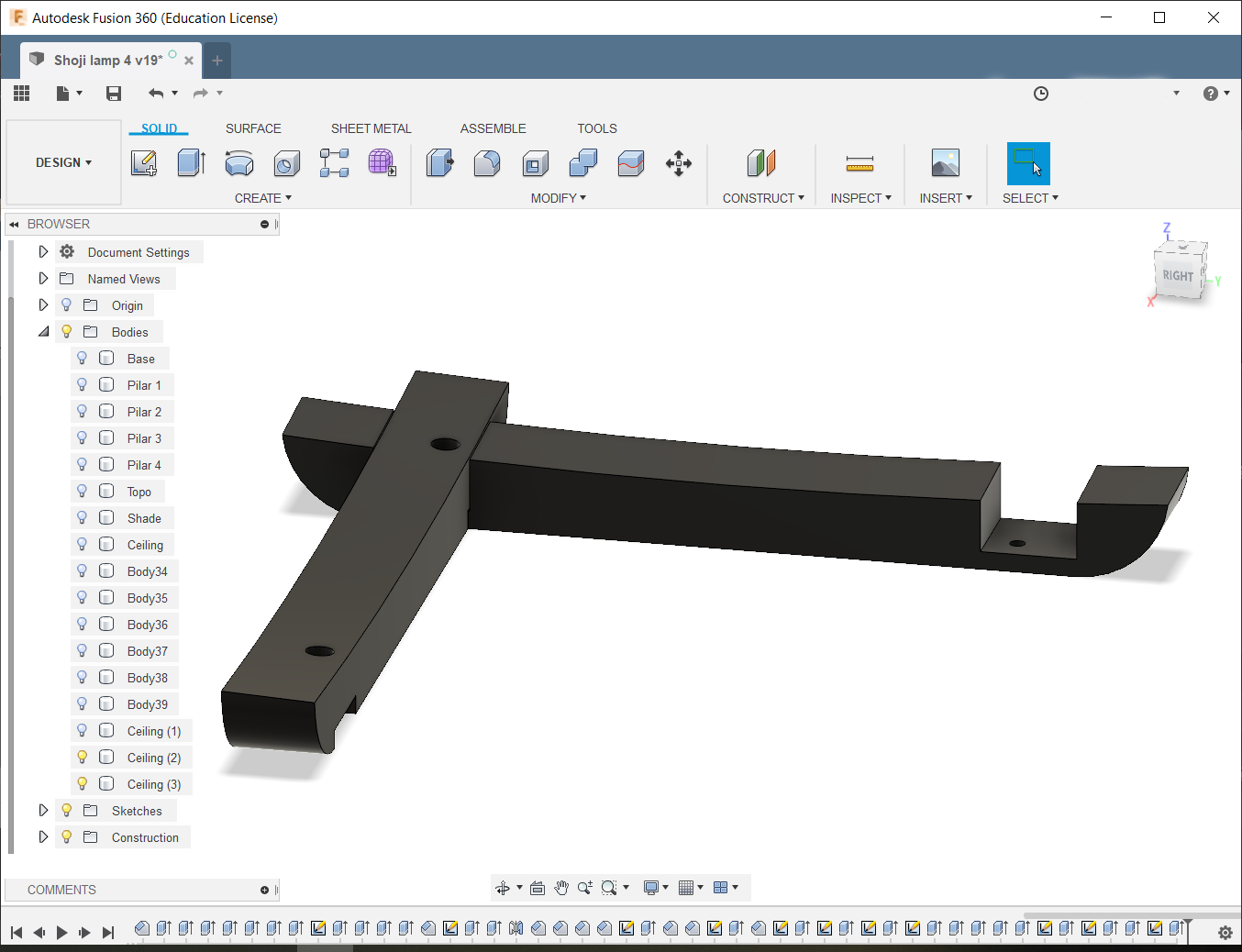Open the INSPECT dropdown menu
The image size is (1242, 952).
coord(860,198)
